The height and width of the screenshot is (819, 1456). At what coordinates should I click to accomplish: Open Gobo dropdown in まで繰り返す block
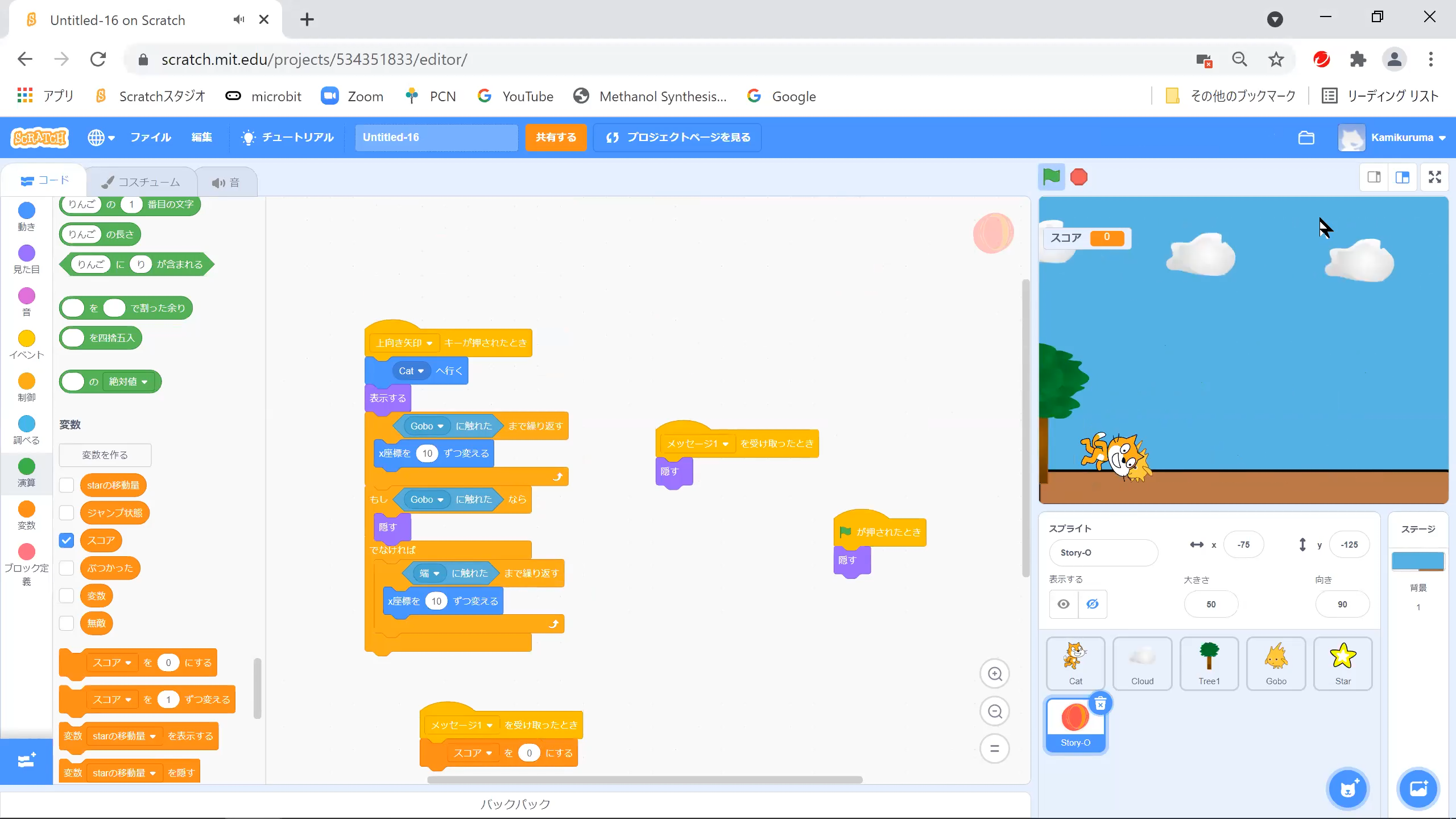[x=427, y=426]
